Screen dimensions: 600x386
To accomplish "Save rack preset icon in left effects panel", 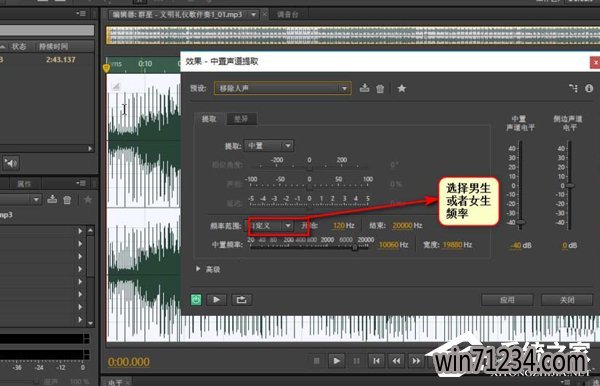I will (x=52, y=199).
